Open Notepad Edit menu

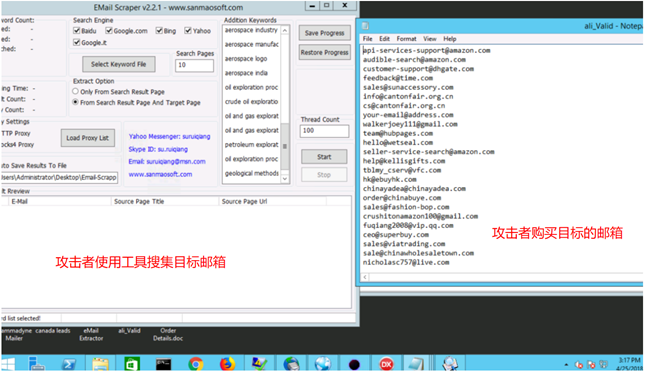384,39
